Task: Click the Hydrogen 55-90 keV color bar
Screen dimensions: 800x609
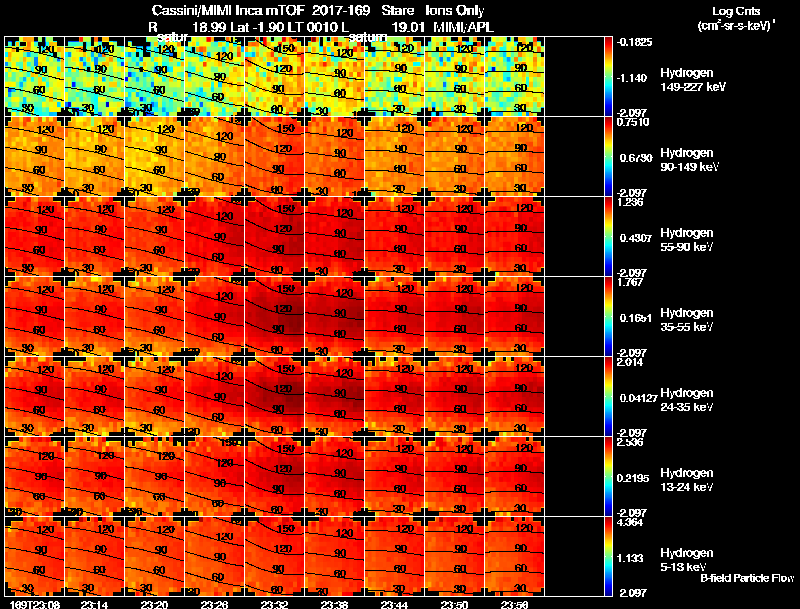Action: 608,236
